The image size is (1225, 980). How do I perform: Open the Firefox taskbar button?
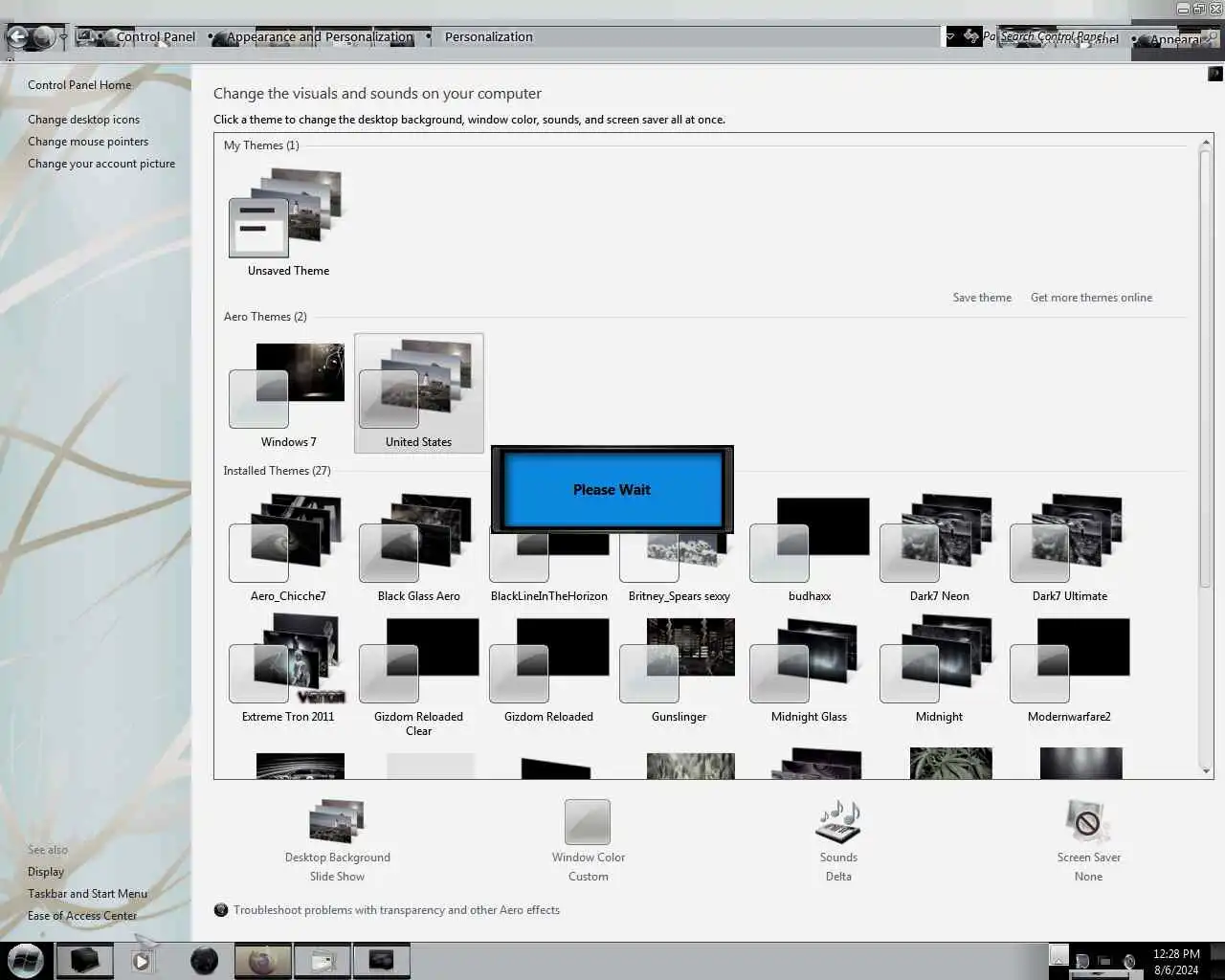262,961
